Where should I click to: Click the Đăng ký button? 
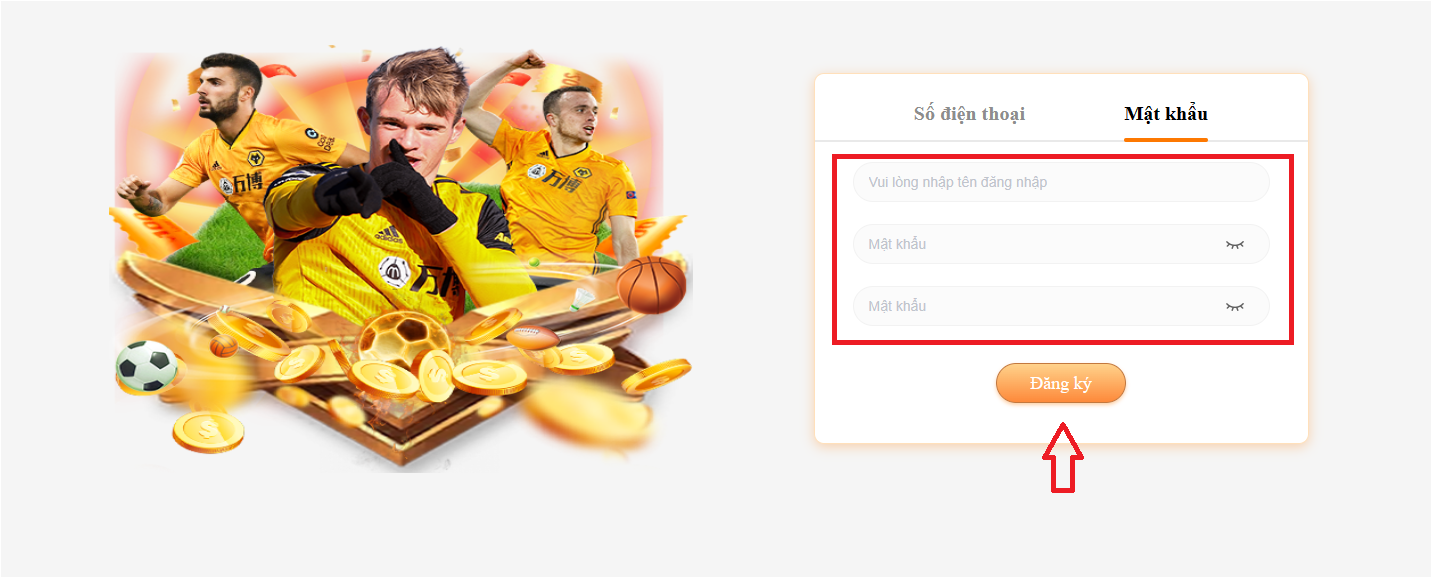pos(1061,383)
